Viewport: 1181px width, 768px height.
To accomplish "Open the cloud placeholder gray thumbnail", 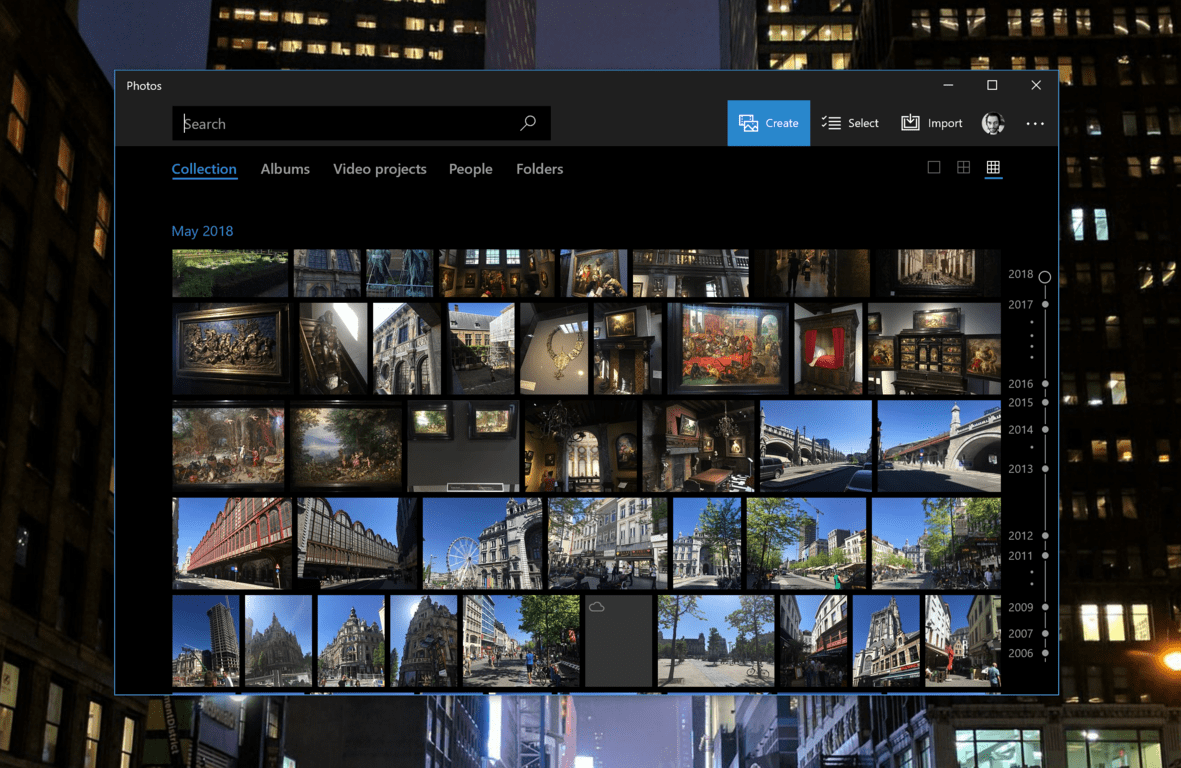I will (x=618, y=641).
